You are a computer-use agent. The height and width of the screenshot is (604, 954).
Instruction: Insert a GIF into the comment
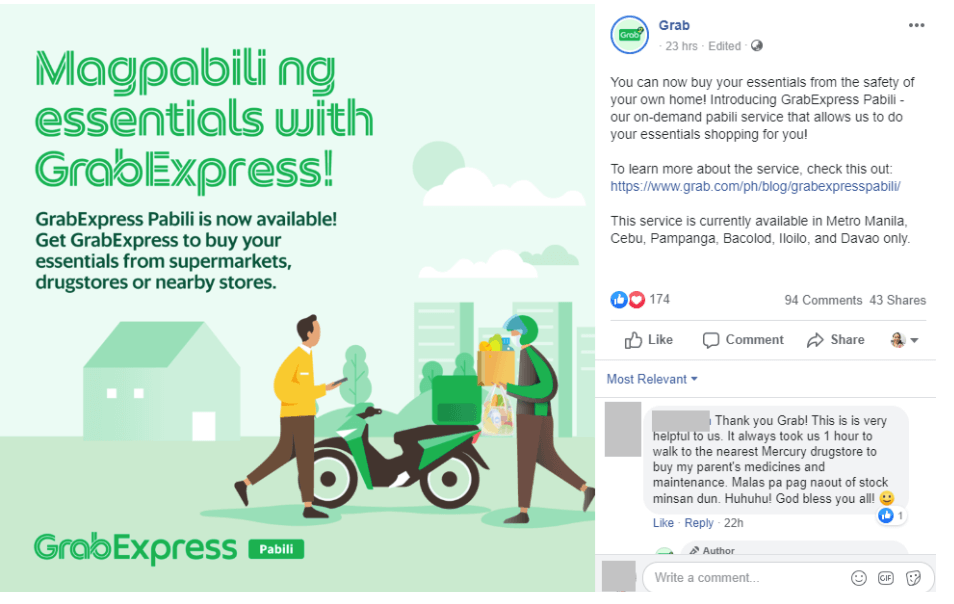(886, 578)
